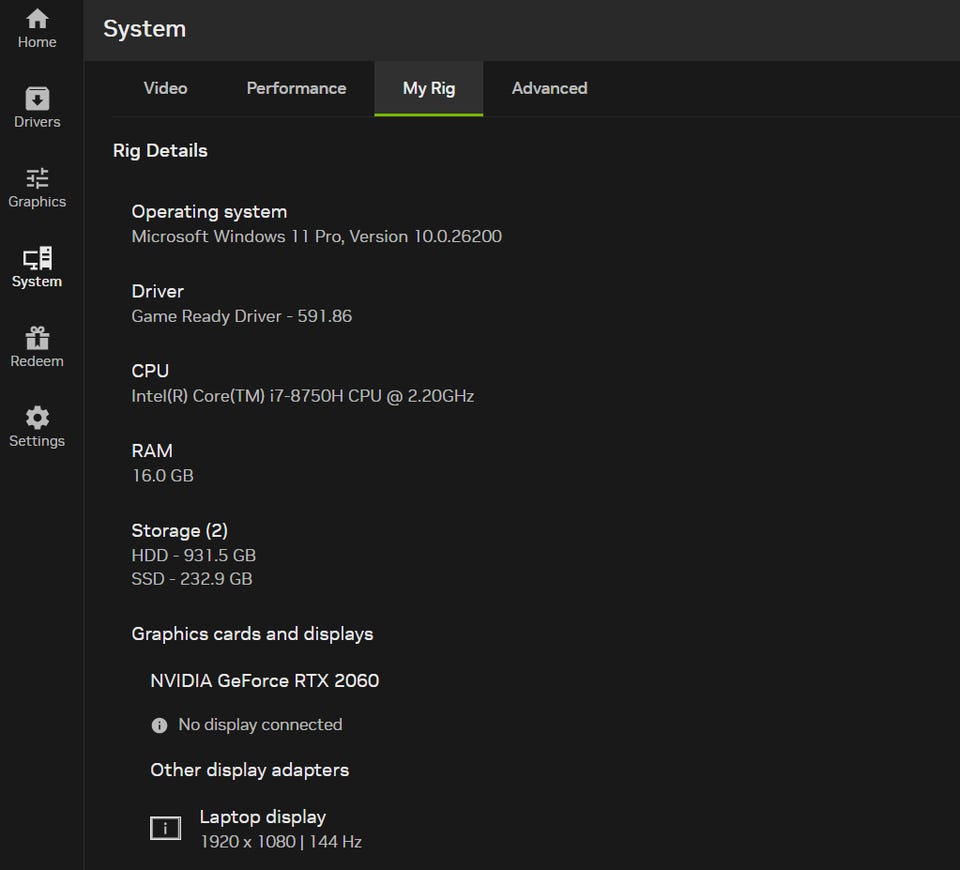Screen dimensions: 960x870
Task: Open the Advanced tab
Action: pos(549,88)
